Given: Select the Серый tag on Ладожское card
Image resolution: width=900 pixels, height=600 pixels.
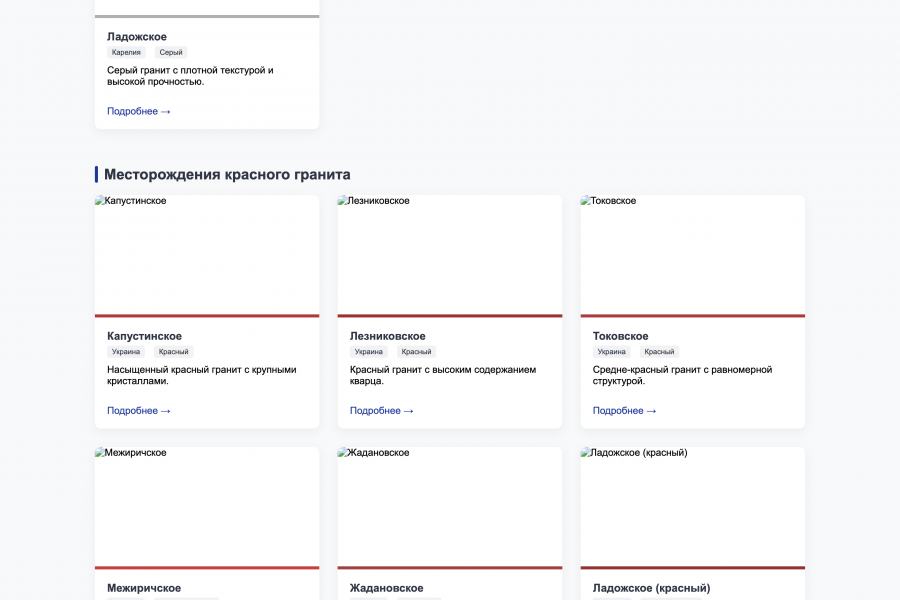Looking at the screenshot, I should pos(171,52).
